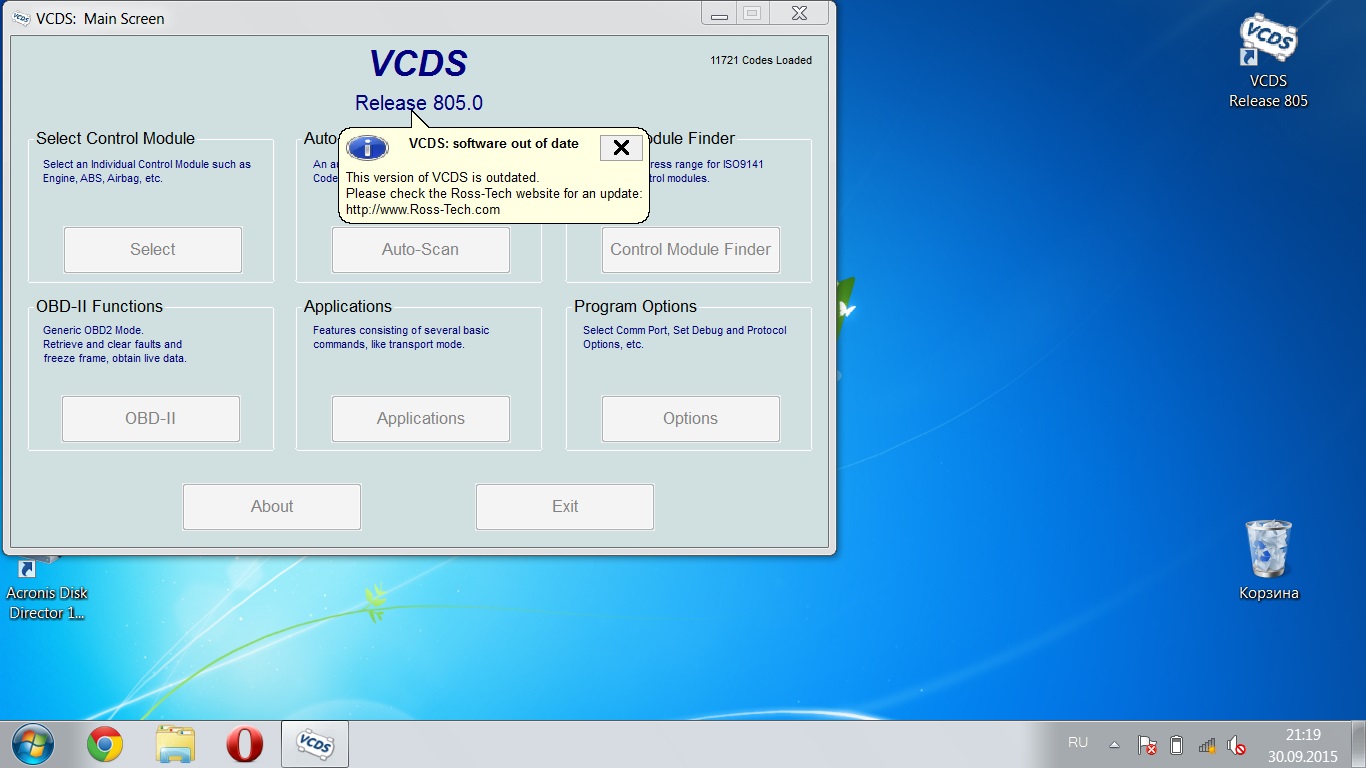Launch Google Chrome from taskbar
Screen dimensions: 1366x768
pos(105,745)
